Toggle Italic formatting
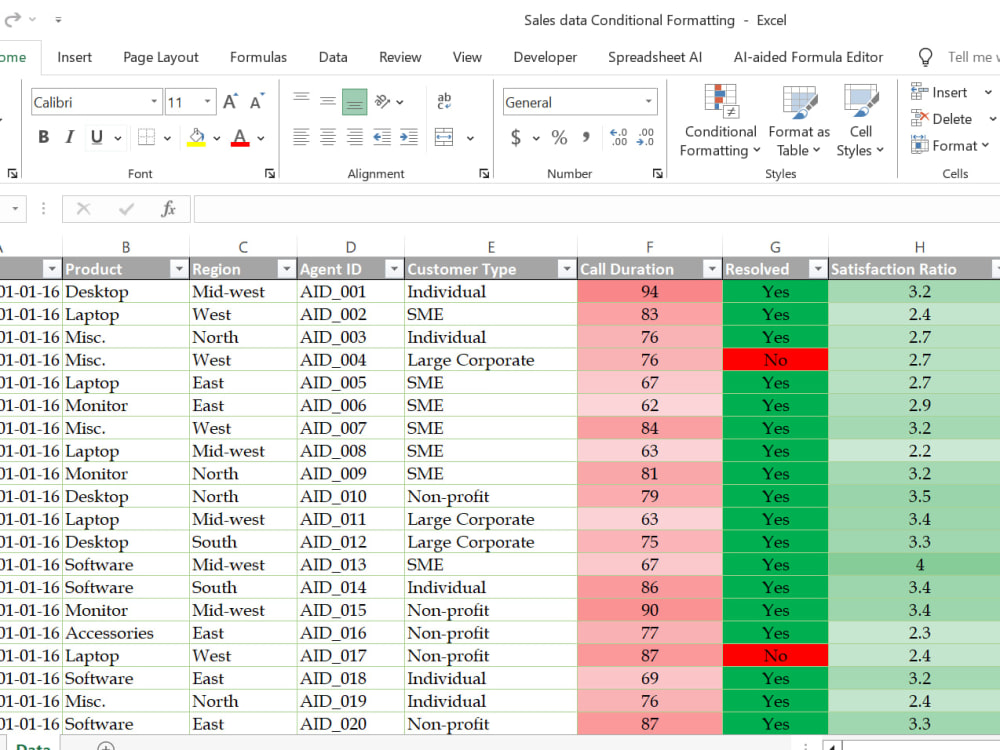The width and height of the screenshot is (1000, 750). point(70,137)
